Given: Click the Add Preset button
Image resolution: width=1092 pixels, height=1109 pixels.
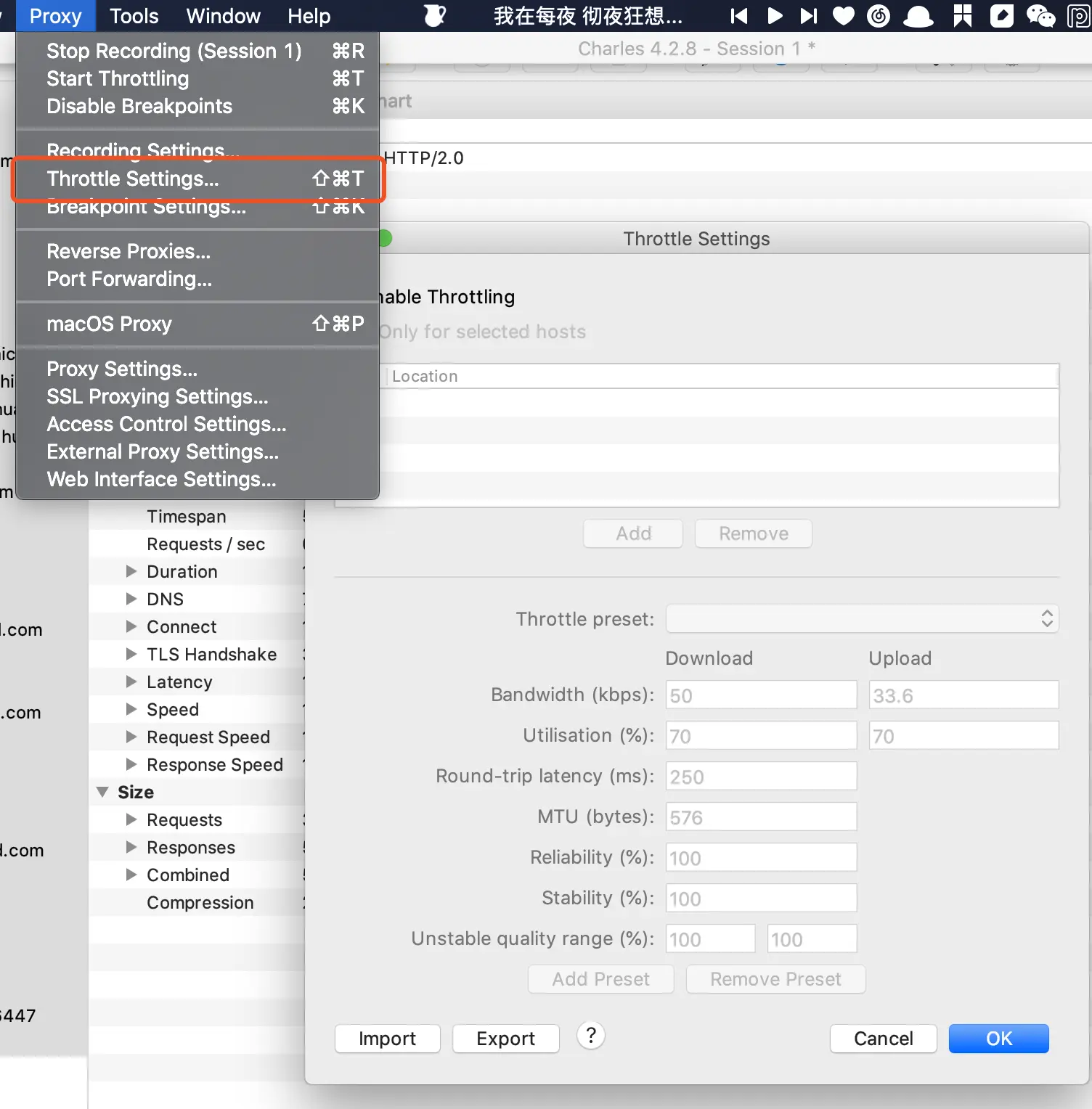Looking at the screenshot, I should click(x=601, y=979).
